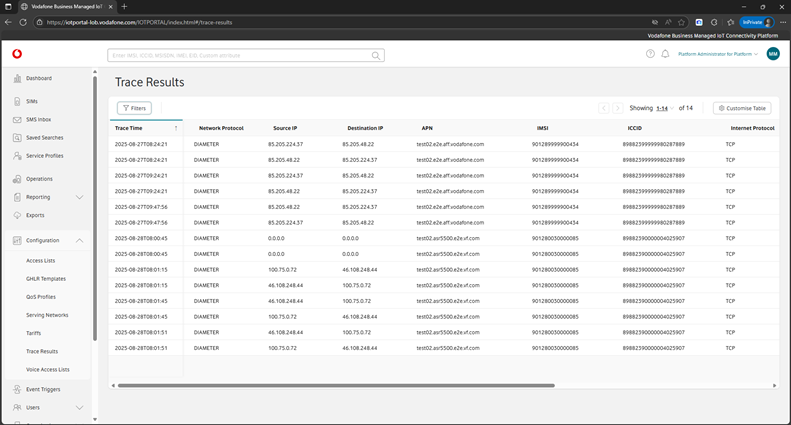This screenshot has height=425, width=791.
Task: Refresh the browser page
Action: pos(38,21)
